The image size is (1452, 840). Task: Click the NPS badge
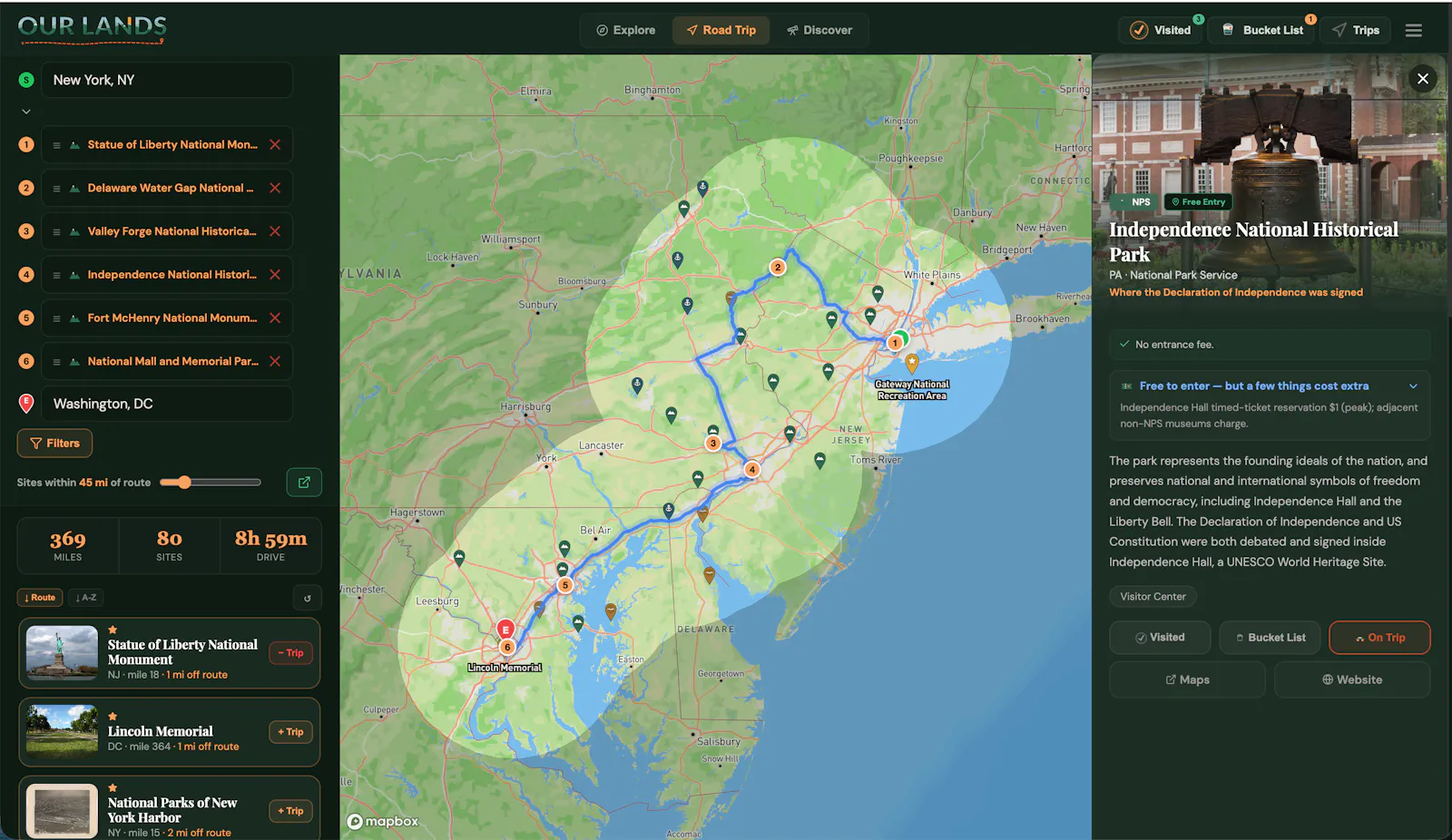pos(1134,202)
